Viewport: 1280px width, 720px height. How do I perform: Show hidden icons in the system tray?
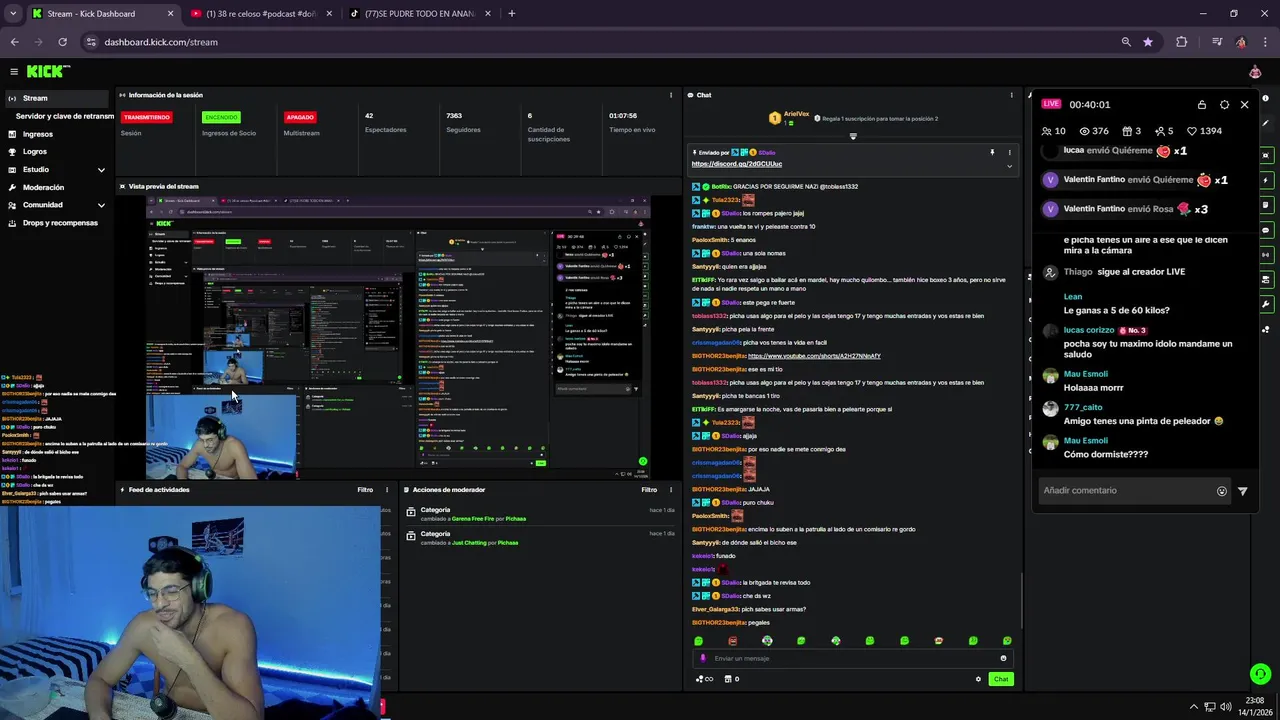pyautogui.click(x=1193, y=707)
